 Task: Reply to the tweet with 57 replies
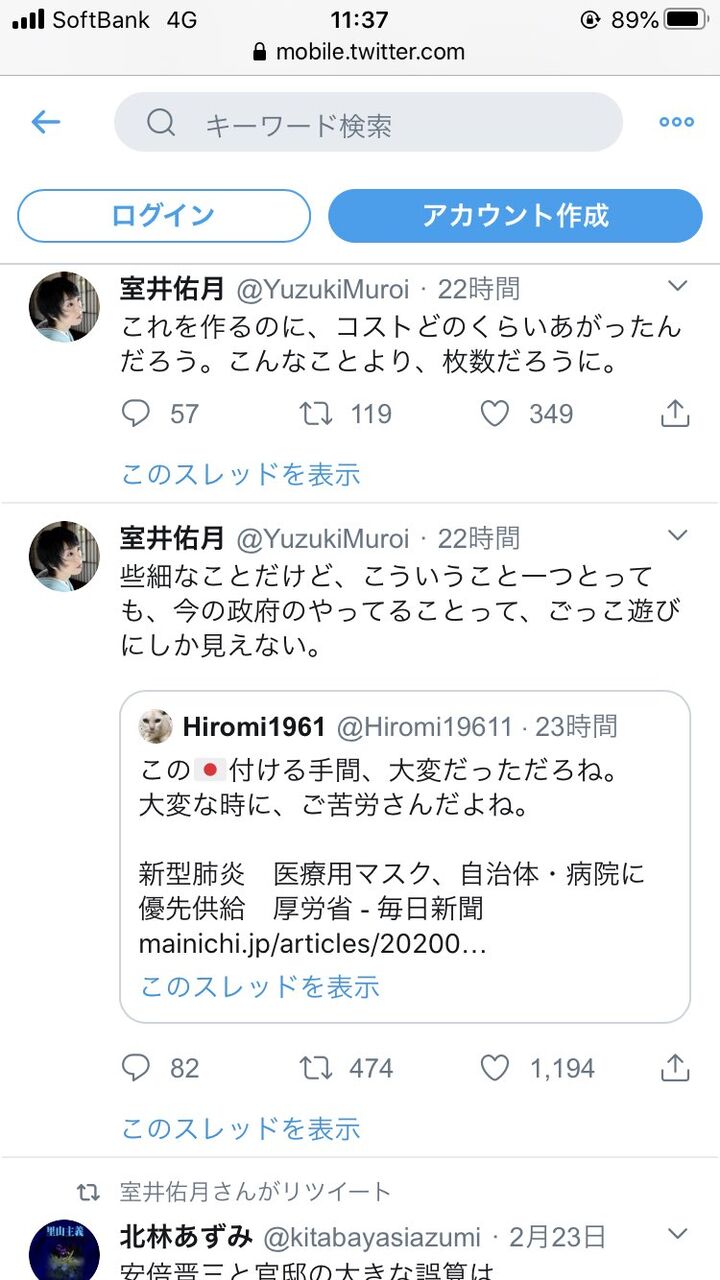[x=136, y=414]
